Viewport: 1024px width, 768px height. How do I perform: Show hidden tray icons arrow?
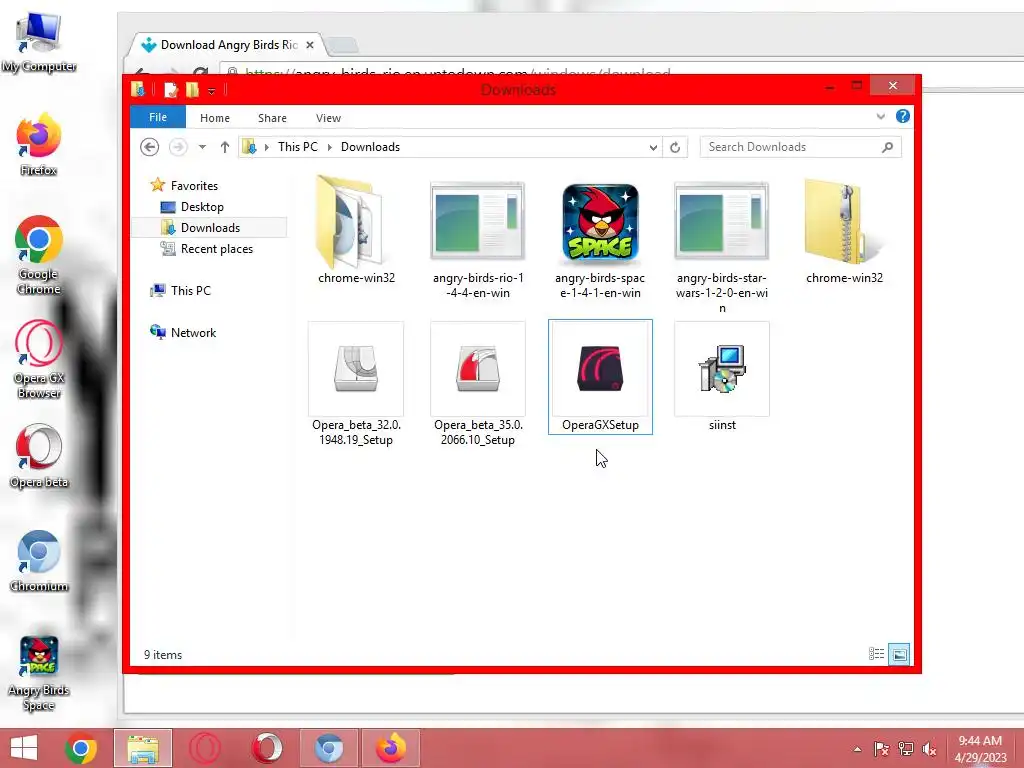[857, 749]
